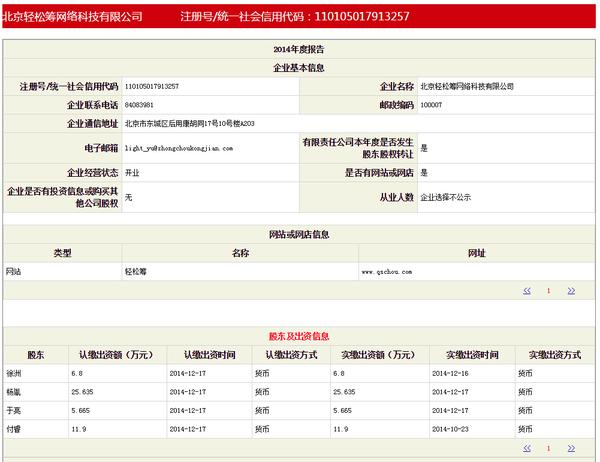Click the red 股东及出资信息 section heading
This screenshot has height=462, width=600.
298,336
